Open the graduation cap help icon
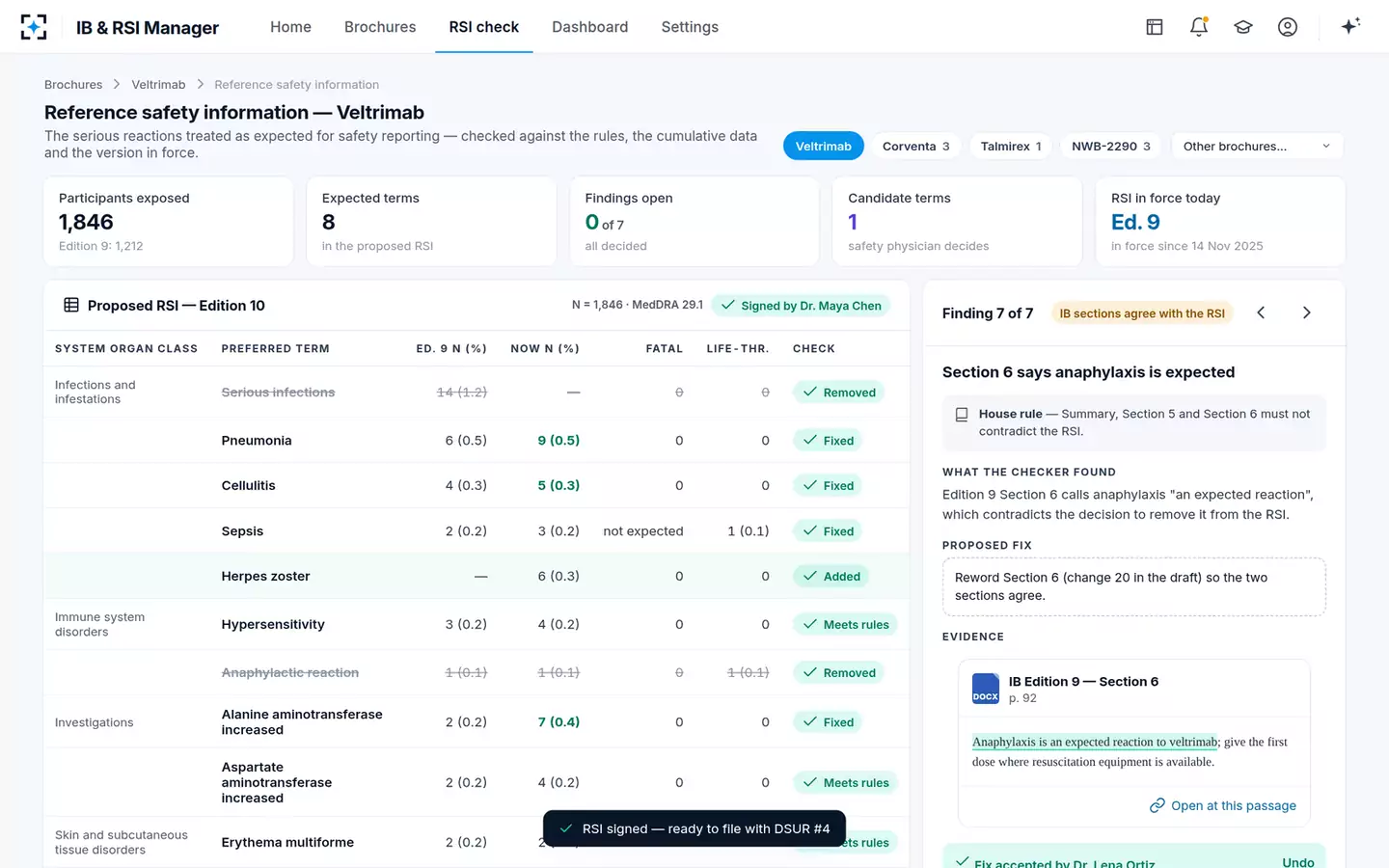The width and height of the screenshot is (1389, 868). pyautogui.click(x=1242, y=27)
